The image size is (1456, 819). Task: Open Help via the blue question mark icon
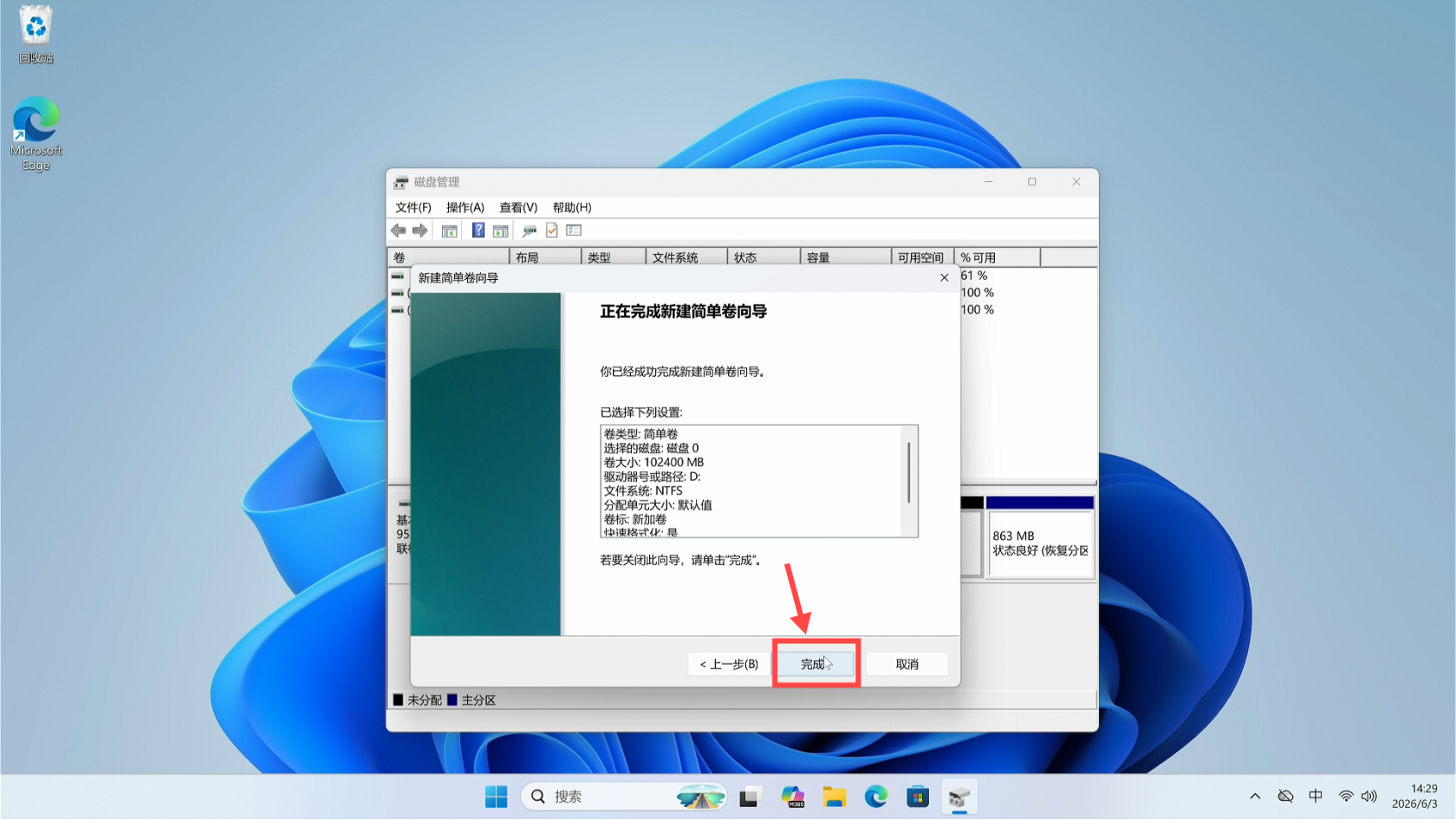tap(478, 231)
